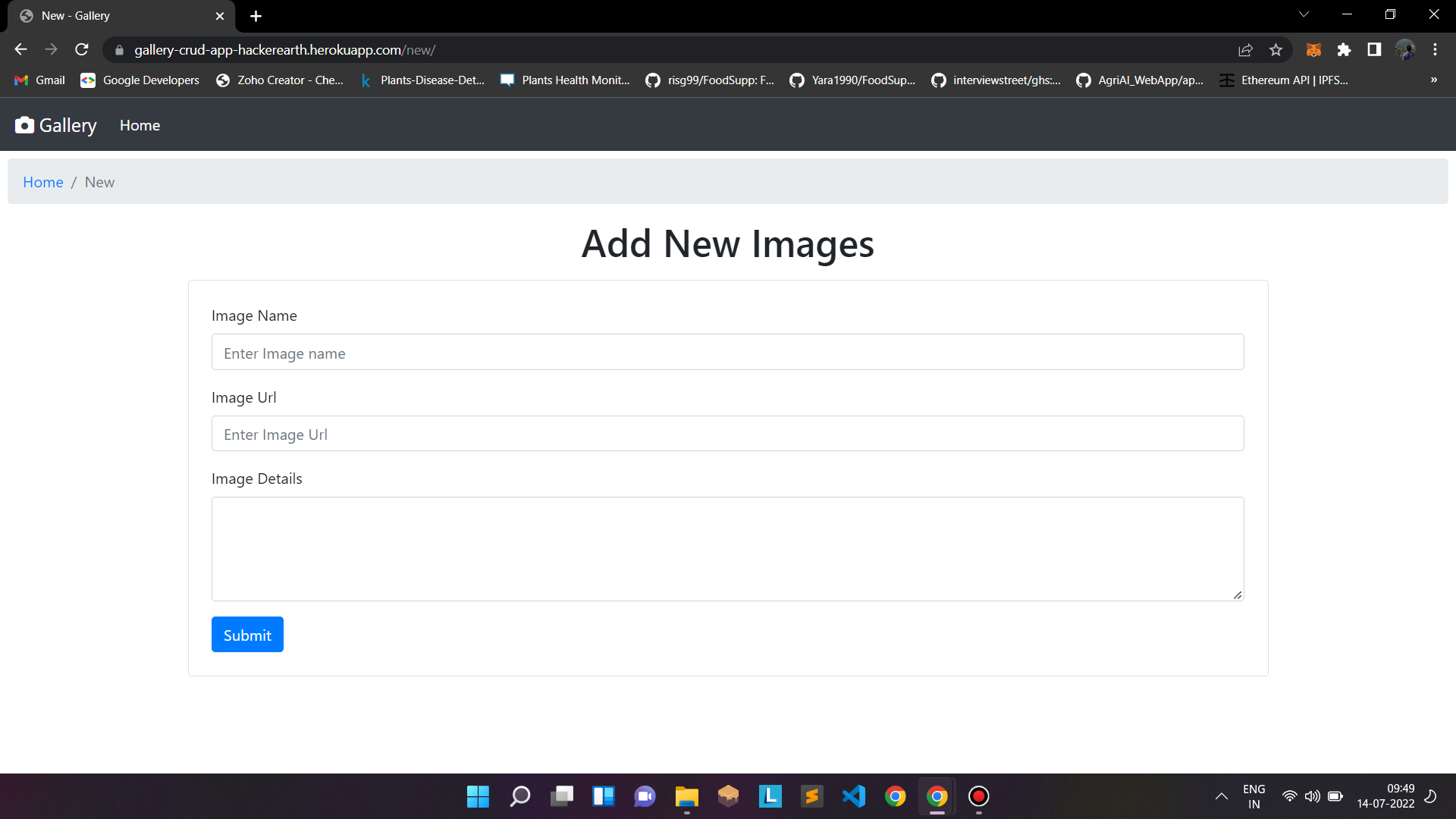Screen dimensions: 1456x819
Task: Submit the Add New Images form
Action: pyautogui.click(x=247, y=634)
